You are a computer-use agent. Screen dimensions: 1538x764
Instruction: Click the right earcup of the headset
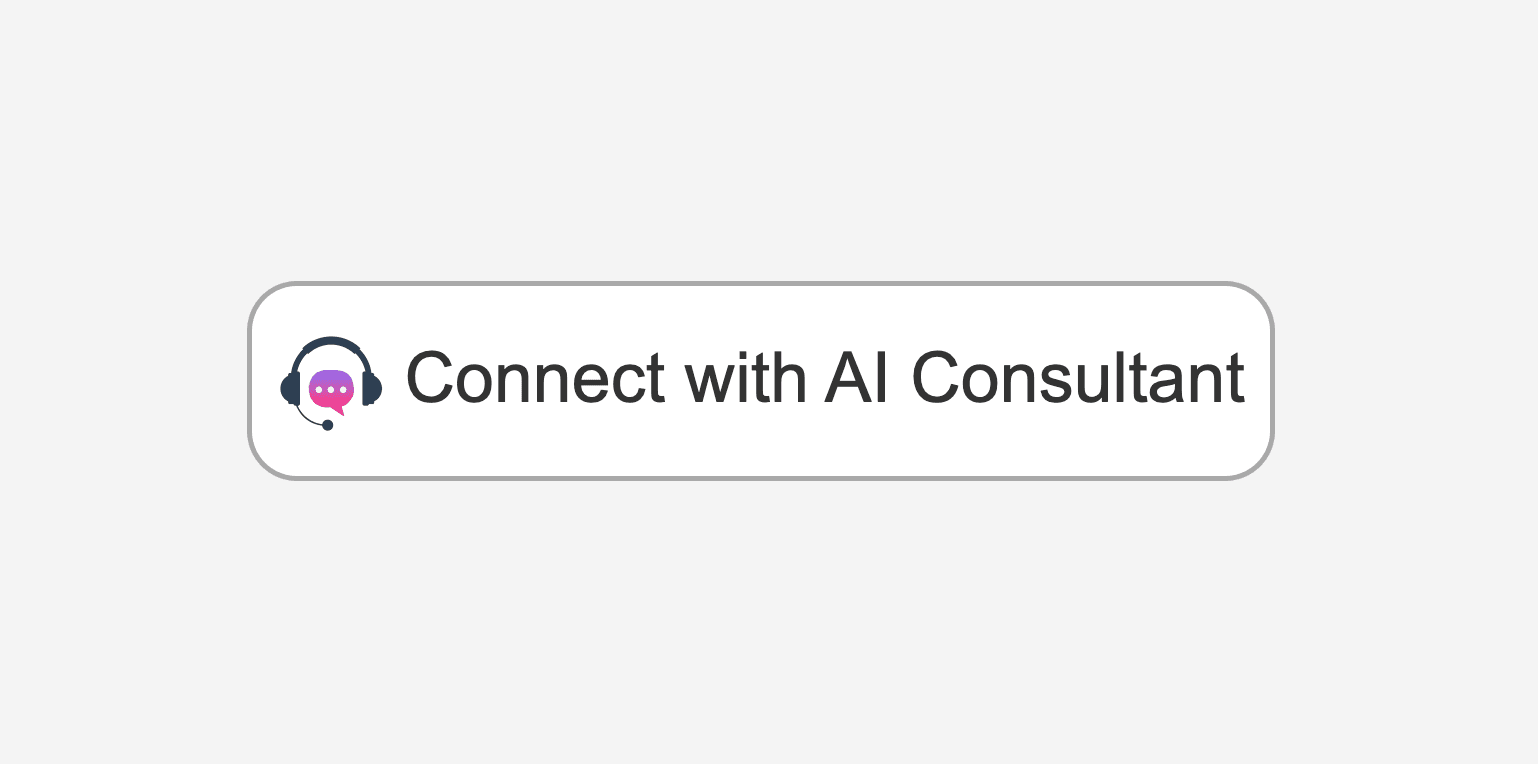pyautogui.click(x=371, y=388)
